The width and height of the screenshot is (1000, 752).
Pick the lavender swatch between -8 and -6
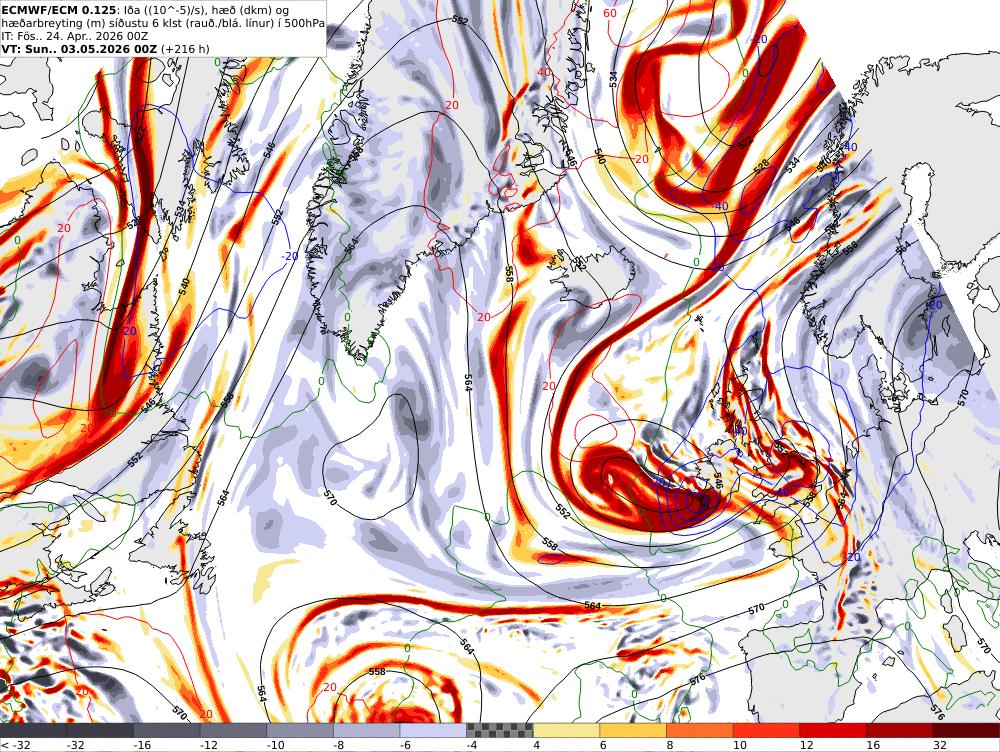pos(367,730)
